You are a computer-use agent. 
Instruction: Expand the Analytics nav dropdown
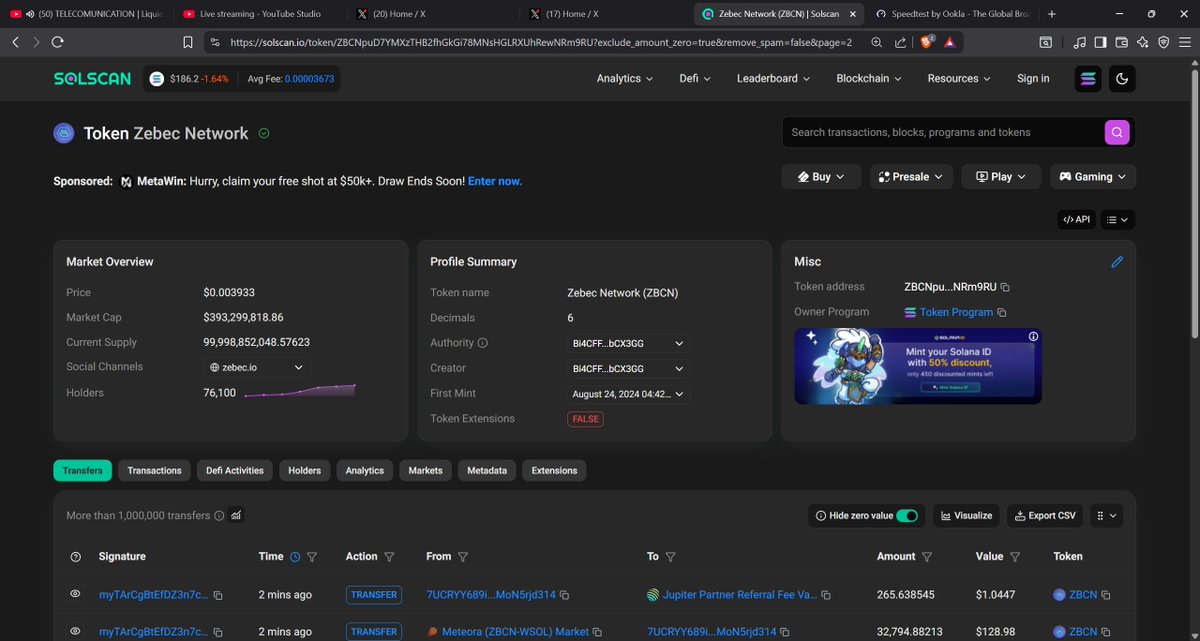pos(625,79)
